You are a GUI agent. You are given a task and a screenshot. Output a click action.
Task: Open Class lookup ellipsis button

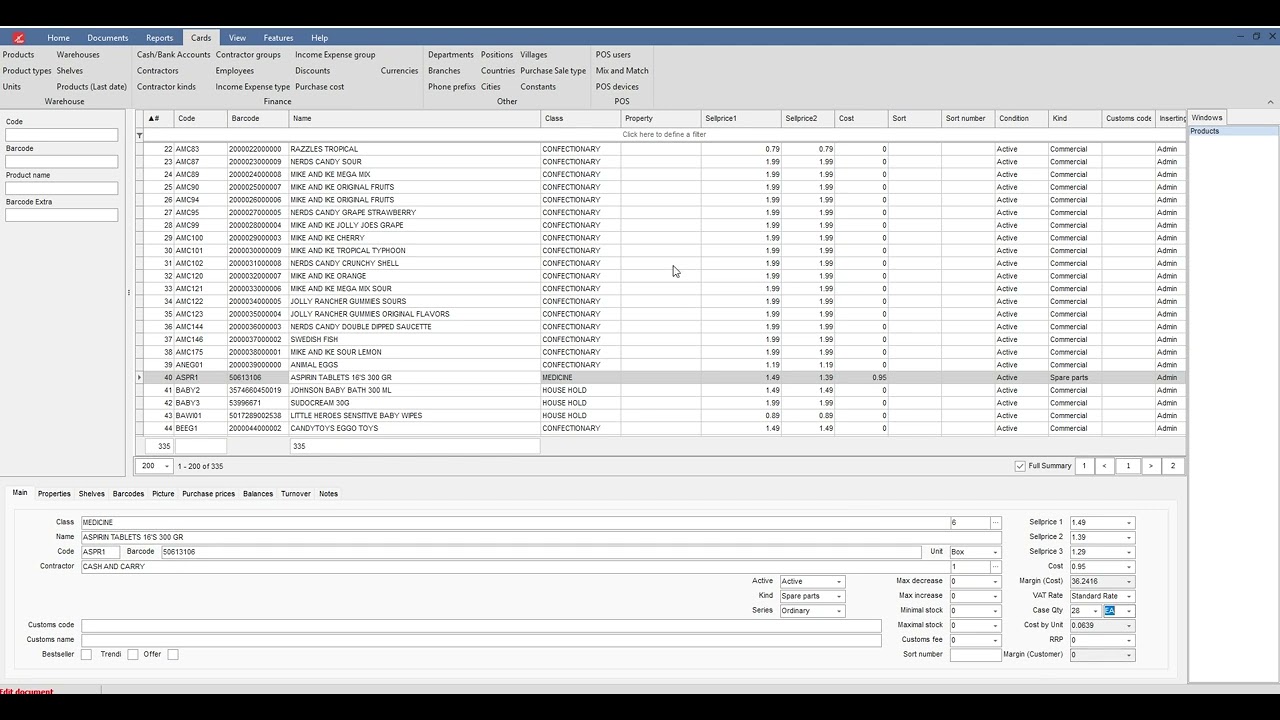coord(995,523)
